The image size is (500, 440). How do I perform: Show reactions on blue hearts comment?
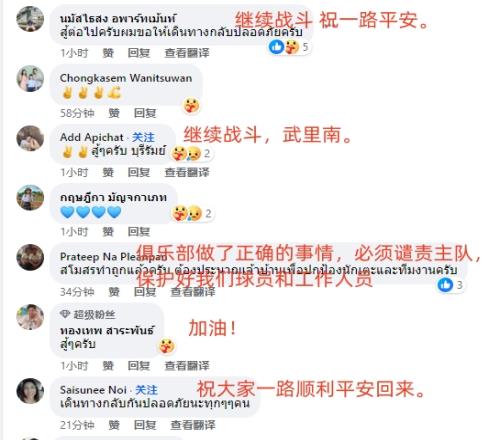point(192,213)
